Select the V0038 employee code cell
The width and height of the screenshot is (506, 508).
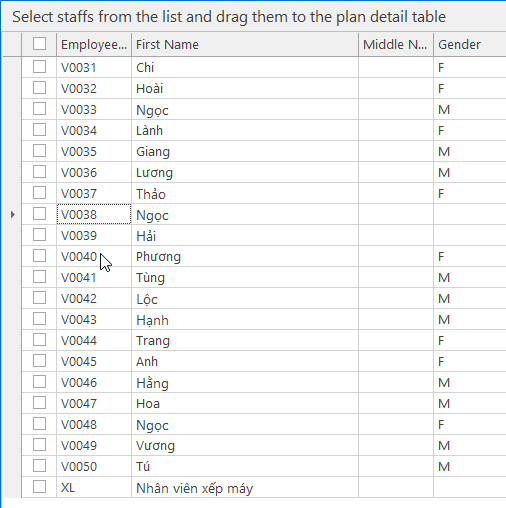click(x=94, y=214)
